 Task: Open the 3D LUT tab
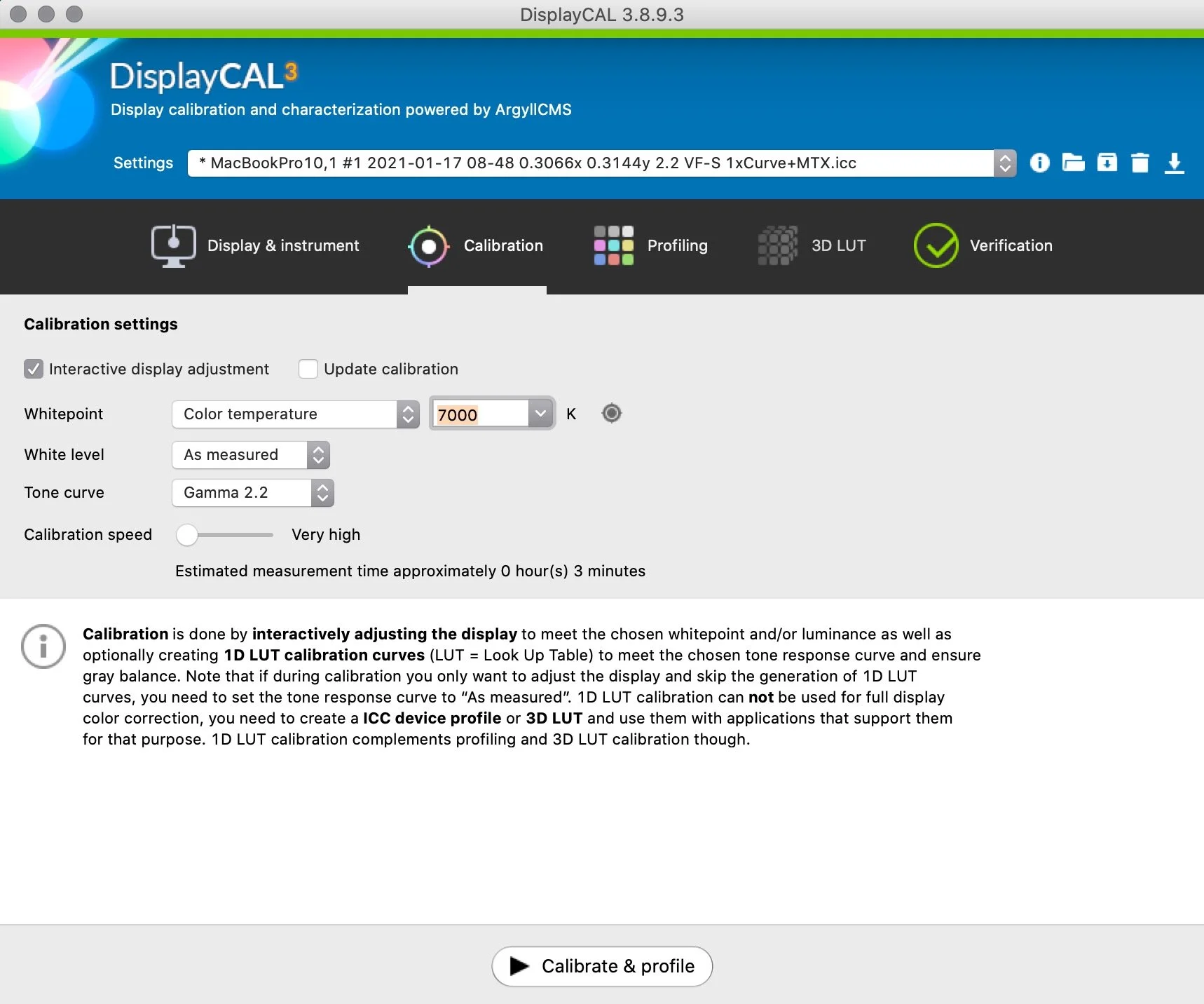coord(812,245)
